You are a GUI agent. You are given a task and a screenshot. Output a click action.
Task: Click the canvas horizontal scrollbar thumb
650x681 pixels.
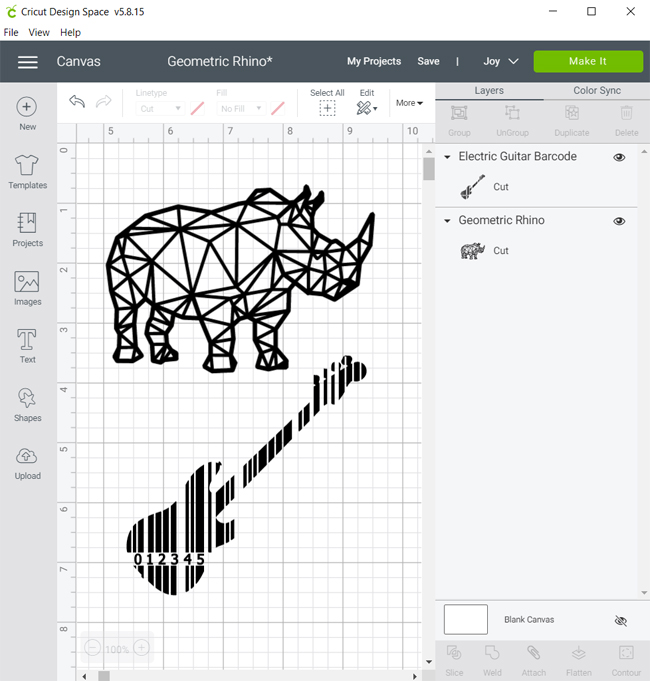tap(104, 676)
